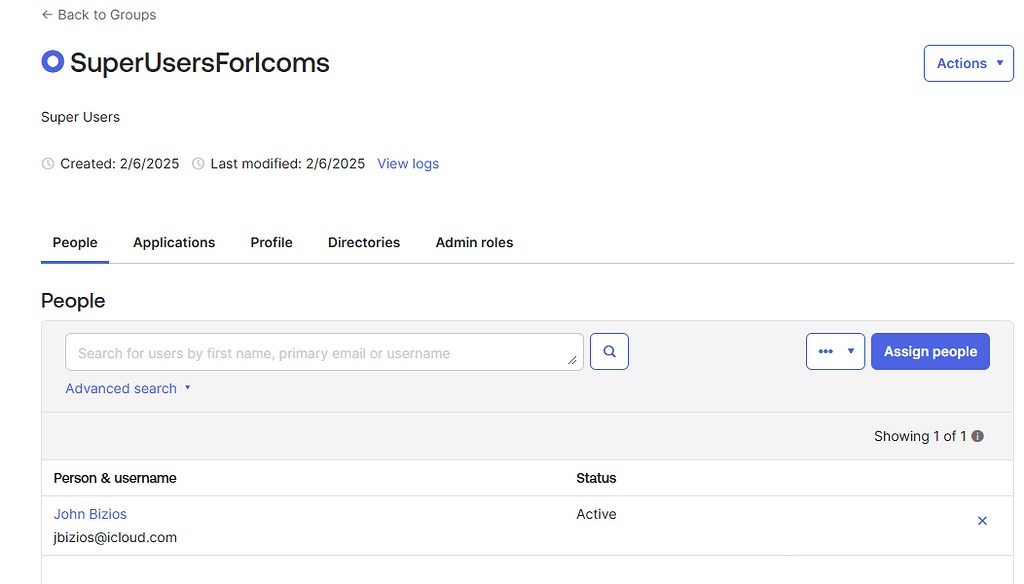Remove John Bizios using the X icon

(982, 521)
